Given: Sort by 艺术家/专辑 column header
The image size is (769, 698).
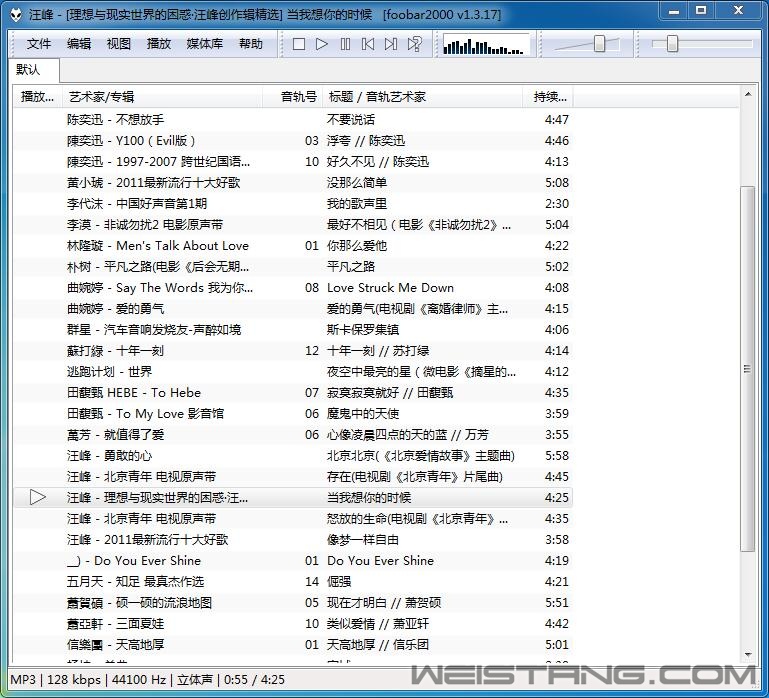Looking at the screenshot, I should [x=162, y=97].
